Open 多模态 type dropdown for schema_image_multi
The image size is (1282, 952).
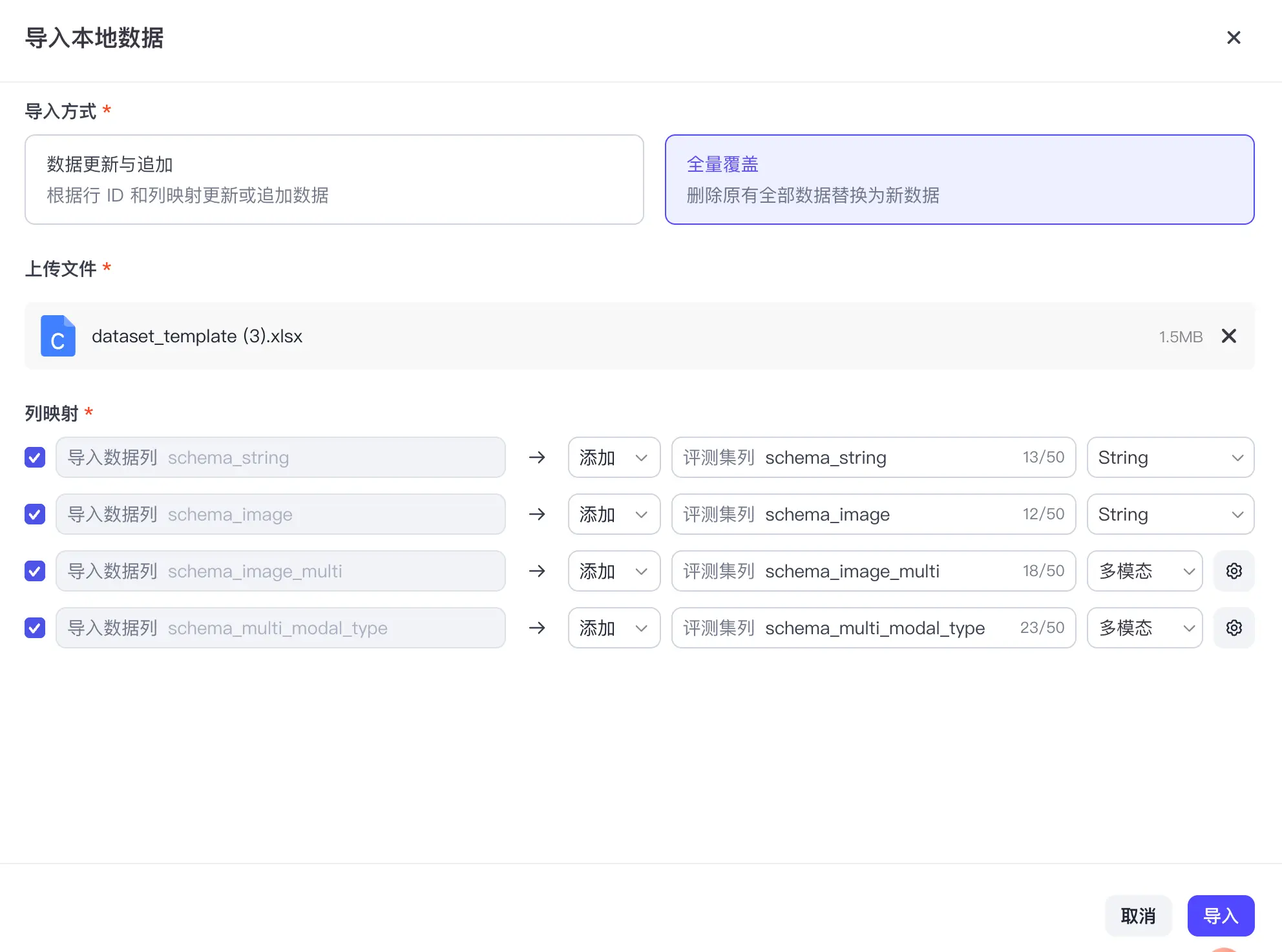coord(1144,571)
